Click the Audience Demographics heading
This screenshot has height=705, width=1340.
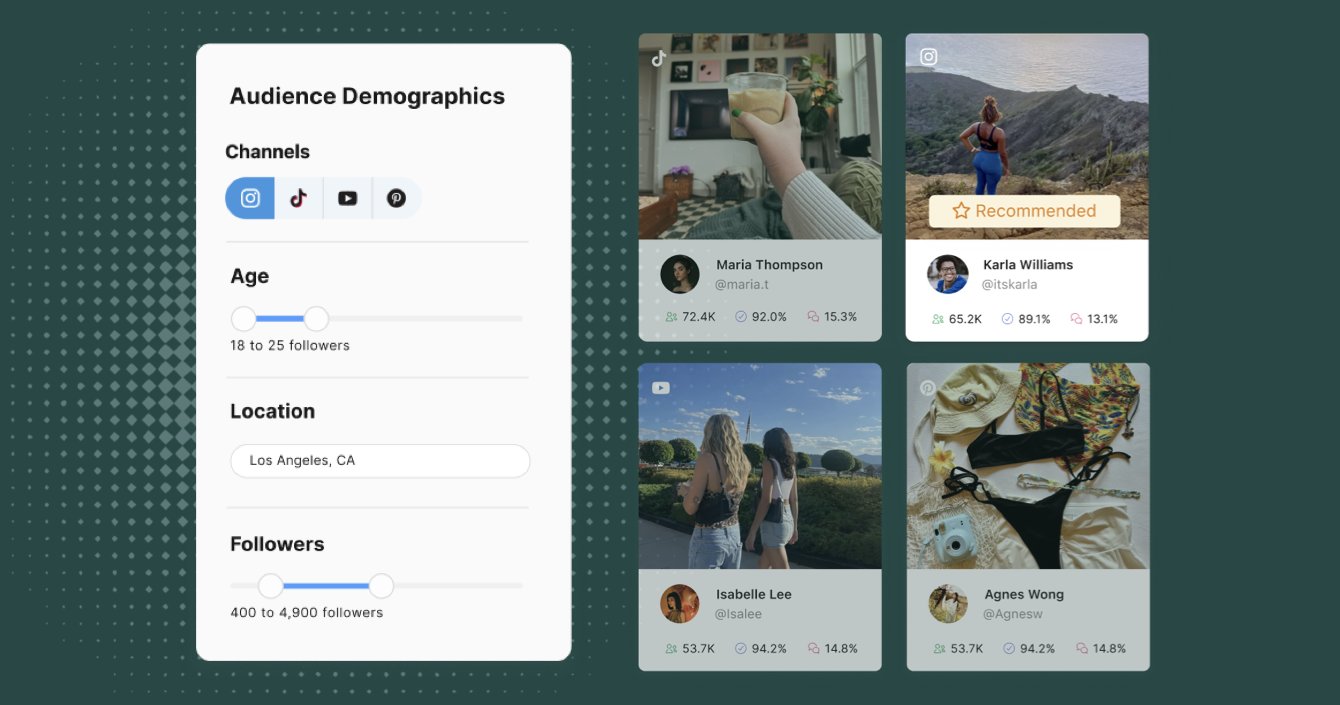click(367, 96)
